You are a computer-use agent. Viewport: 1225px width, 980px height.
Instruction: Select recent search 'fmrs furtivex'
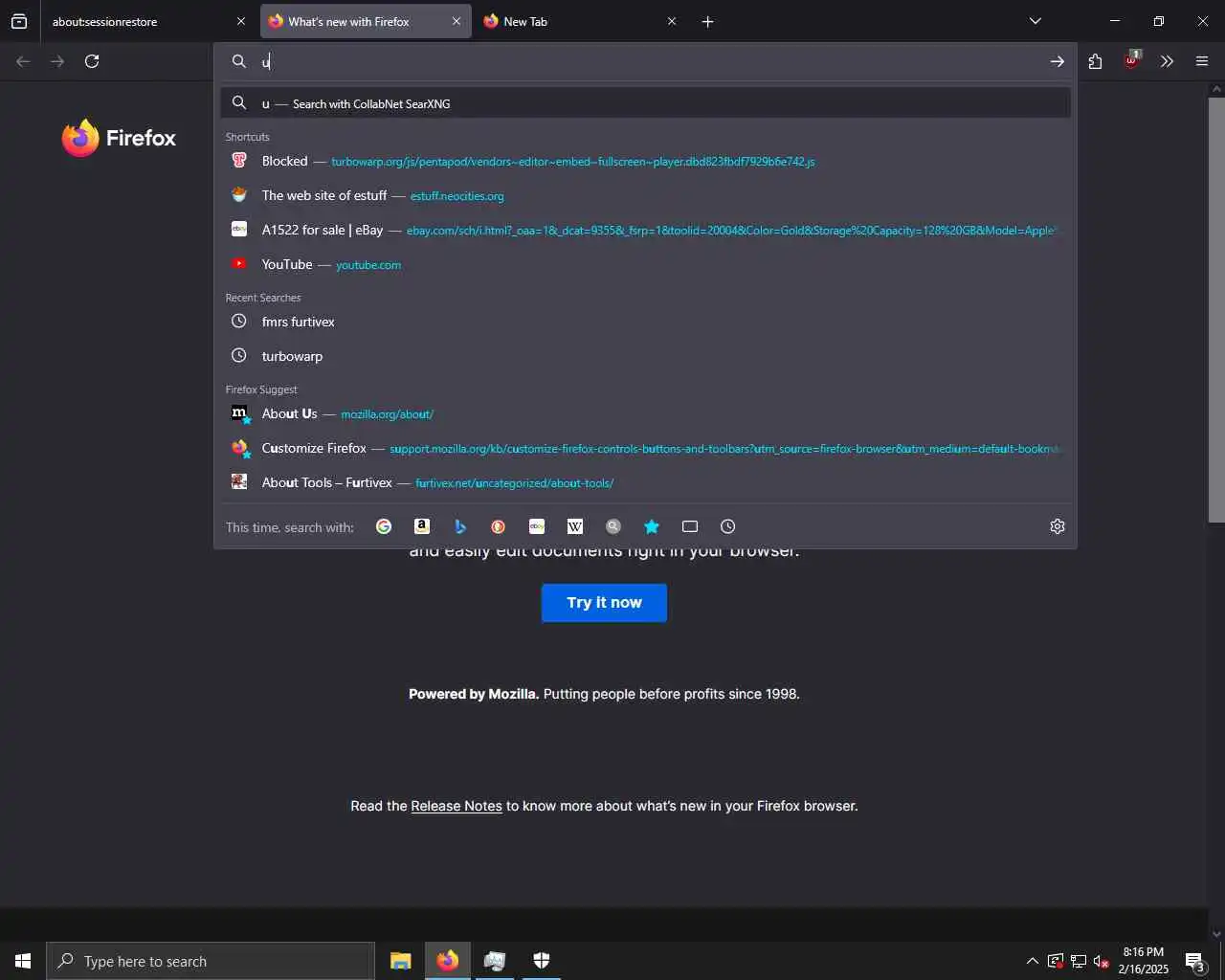click(645, 322)
